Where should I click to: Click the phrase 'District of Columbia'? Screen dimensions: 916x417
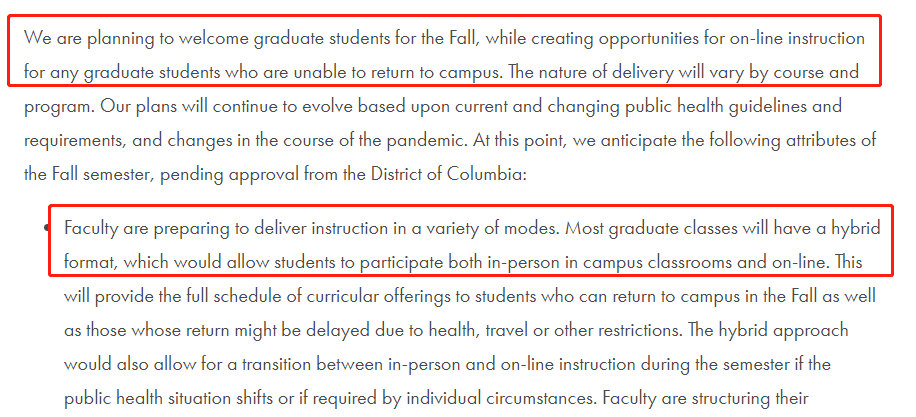pos(446,175)
